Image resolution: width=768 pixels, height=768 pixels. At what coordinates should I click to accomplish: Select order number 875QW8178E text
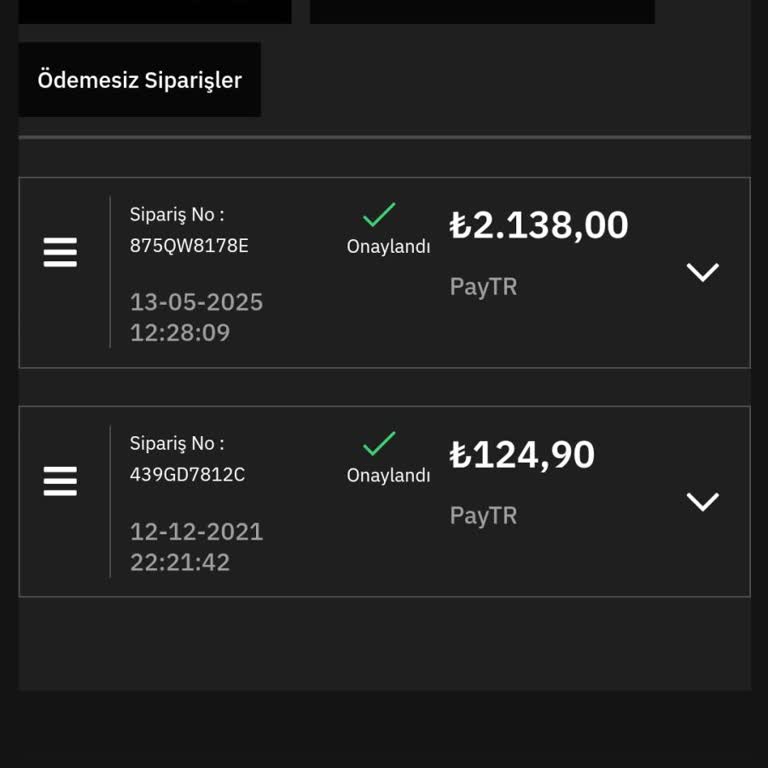click(189, 245)
